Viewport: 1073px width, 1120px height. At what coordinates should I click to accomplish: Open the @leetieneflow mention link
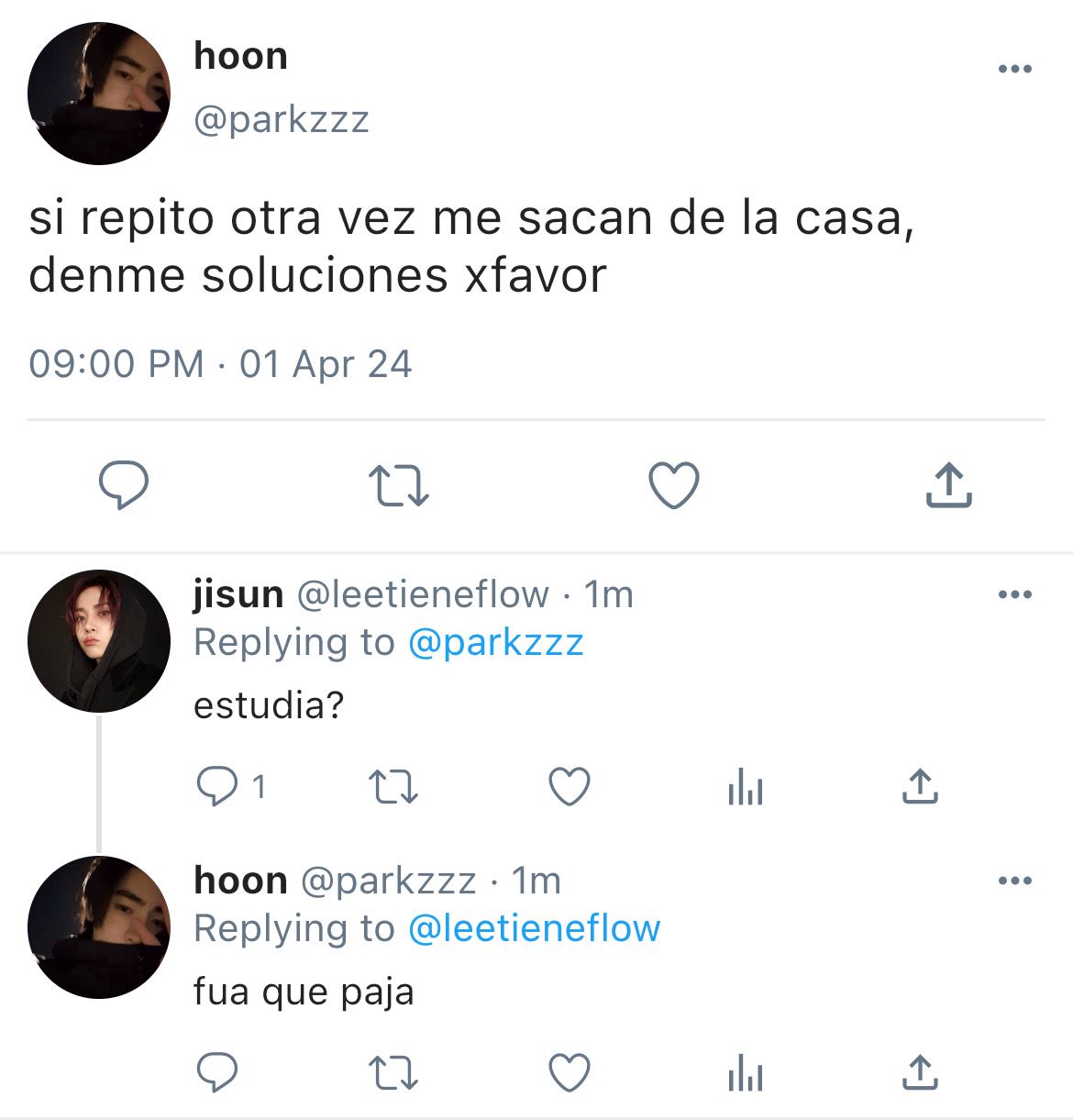click(534, 928)
